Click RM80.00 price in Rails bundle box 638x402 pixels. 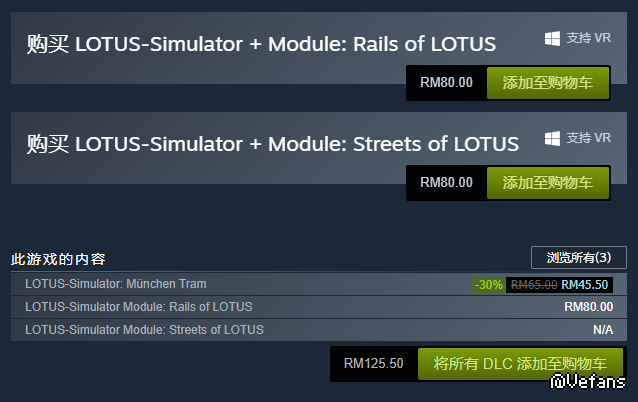coord(446,83)
